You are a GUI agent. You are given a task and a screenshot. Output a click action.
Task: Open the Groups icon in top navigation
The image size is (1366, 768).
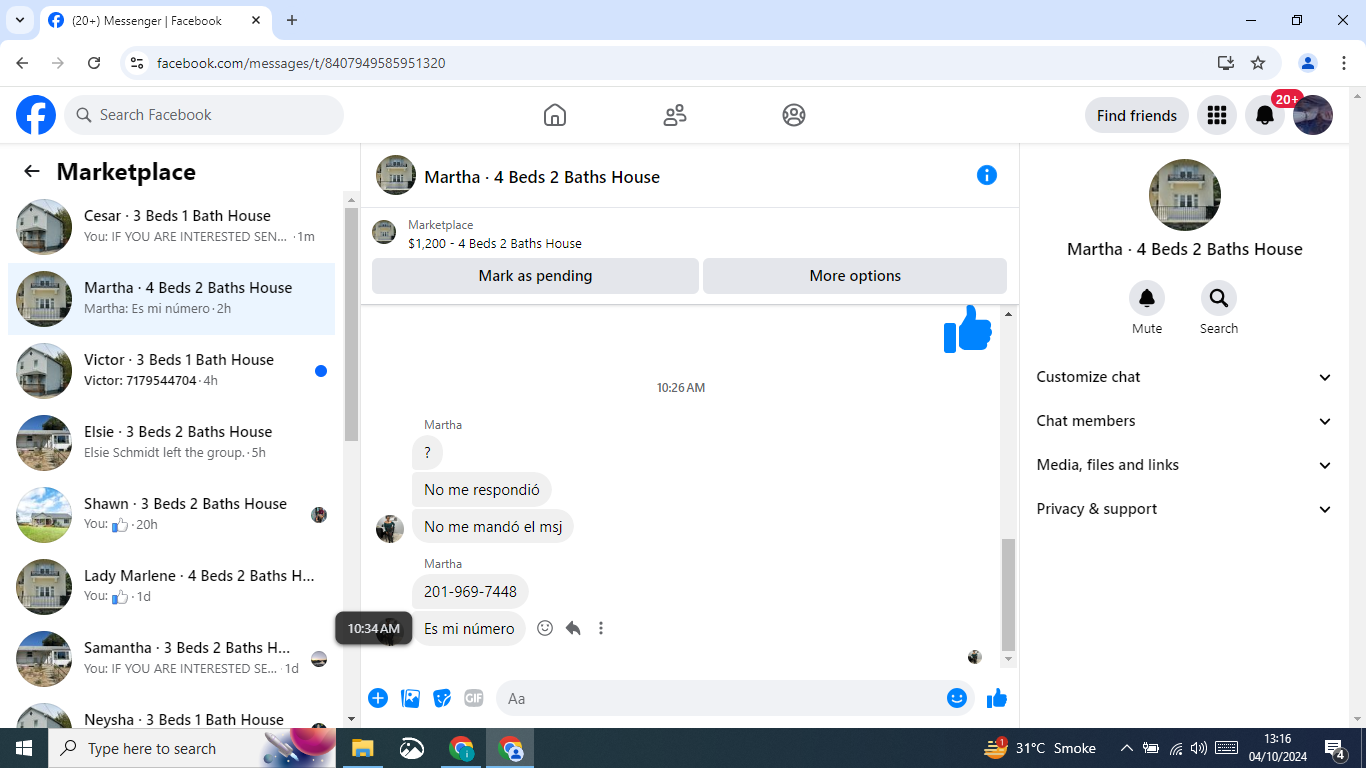[794, 115]
